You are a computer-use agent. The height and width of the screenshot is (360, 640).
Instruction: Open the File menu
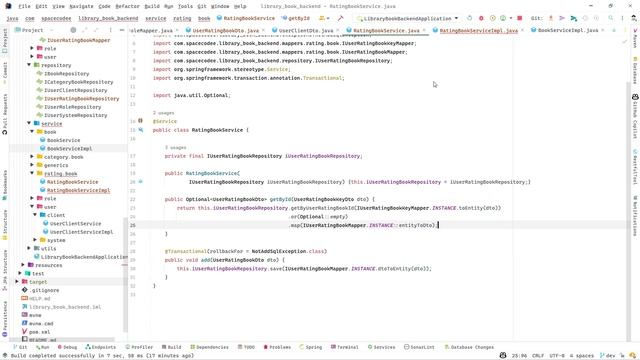[x=24, y=6]
